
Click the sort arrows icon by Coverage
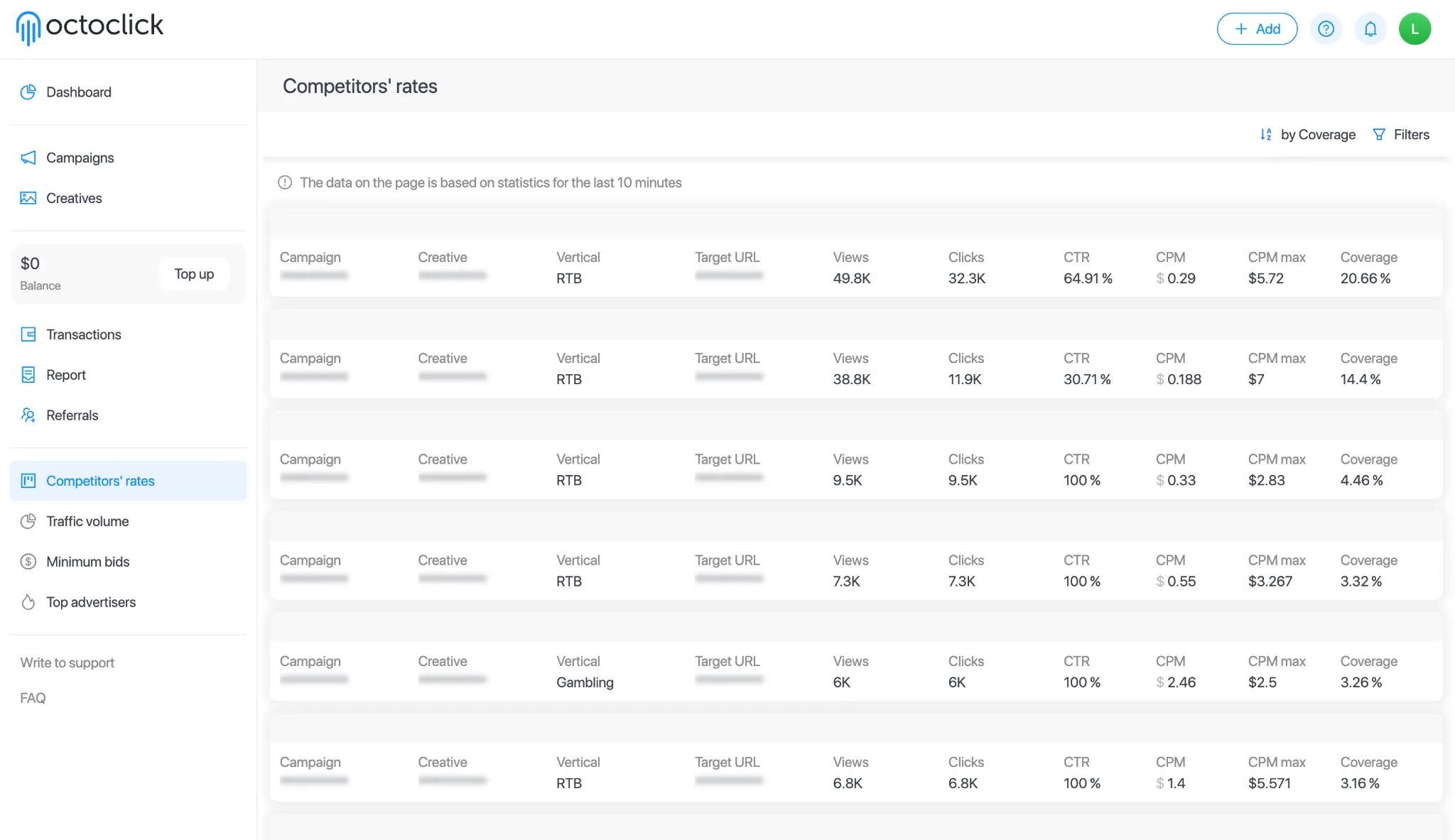pos(1266,134)
